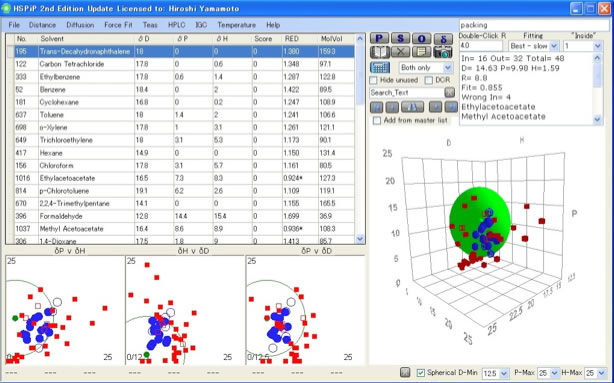Open the Diffusion menu
This screenshot has width=614, height=383.
[x=80, y=25]
